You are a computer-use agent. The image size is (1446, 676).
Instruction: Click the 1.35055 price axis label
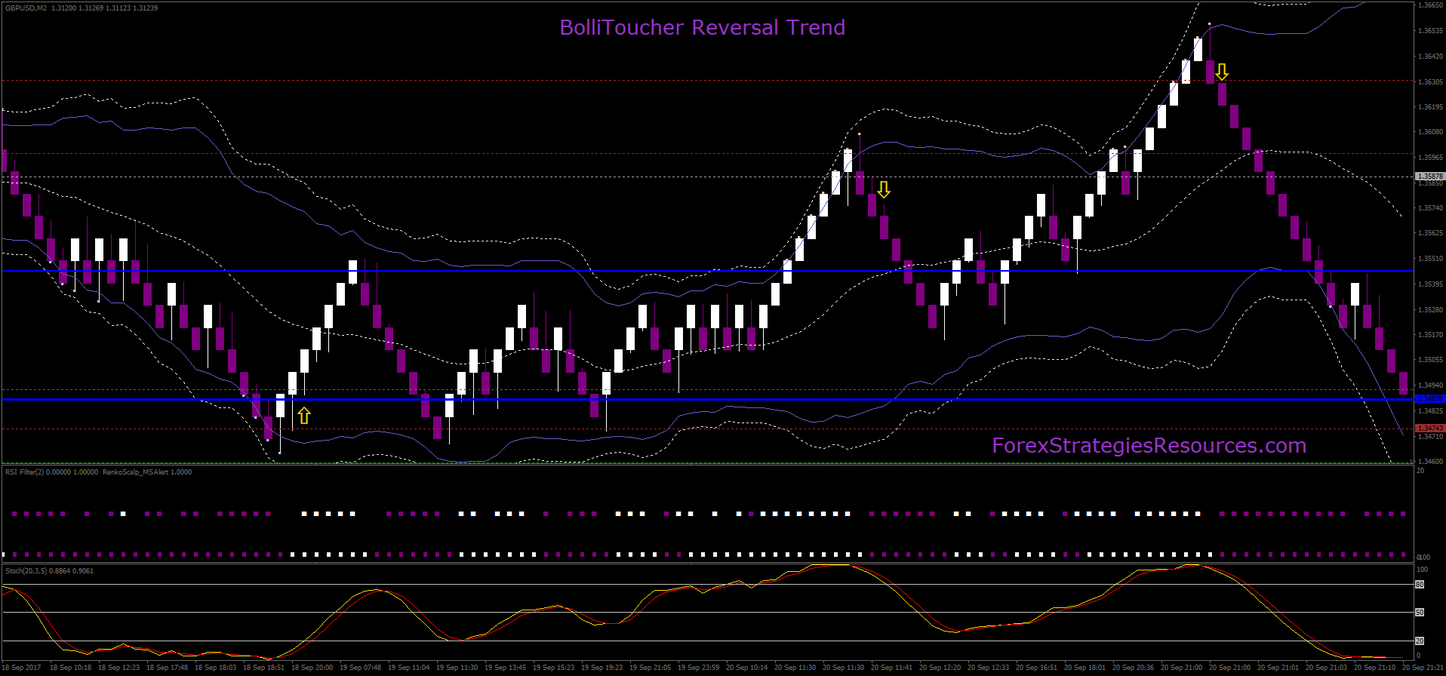1430,360
